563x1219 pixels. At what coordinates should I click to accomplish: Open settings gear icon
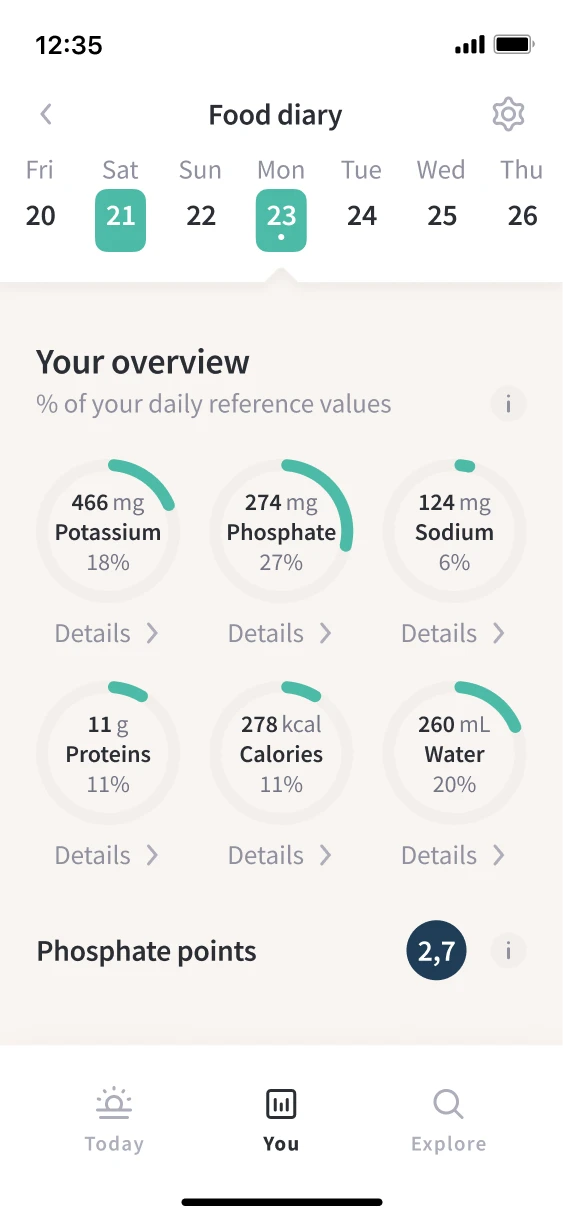(509, 115)
